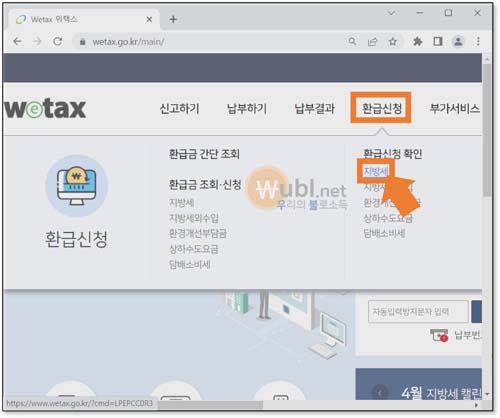500x418 pixels.
Task: Open the tab search chevron
Action: pyautogui.click(x=392, y=13)
